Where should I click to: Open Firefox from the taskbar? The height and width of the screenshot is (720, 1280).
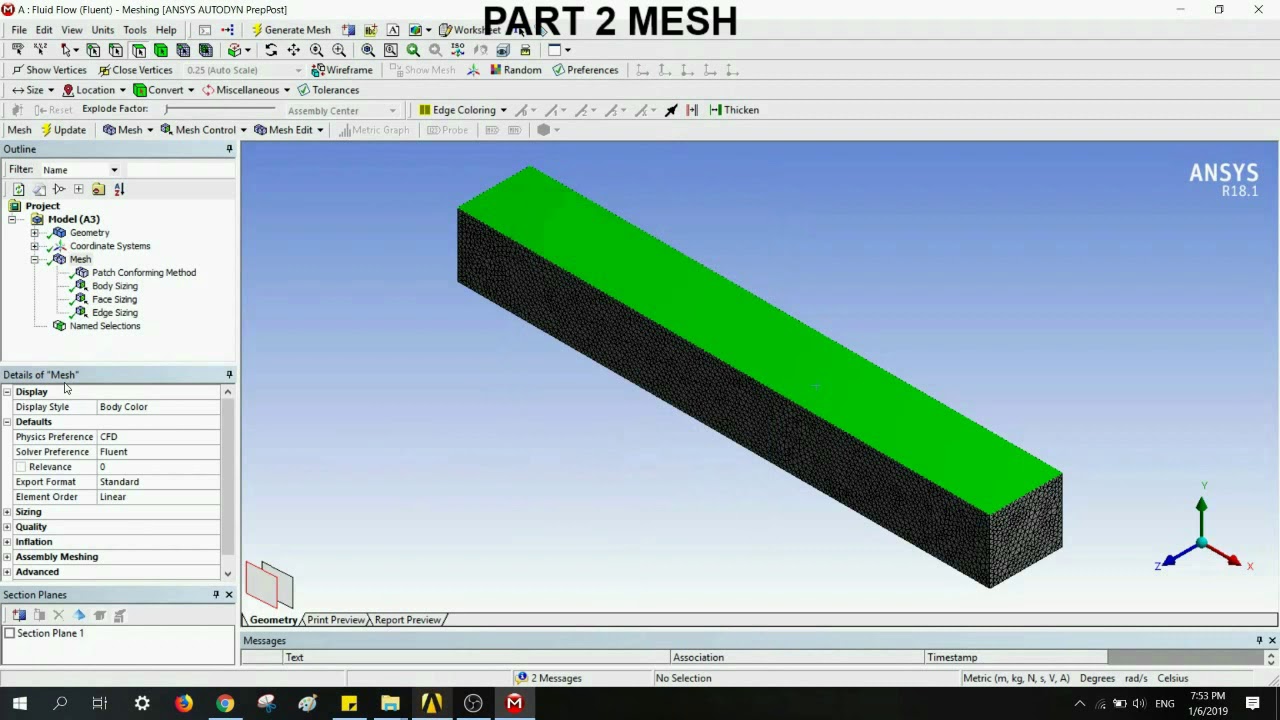click(183, 703)
